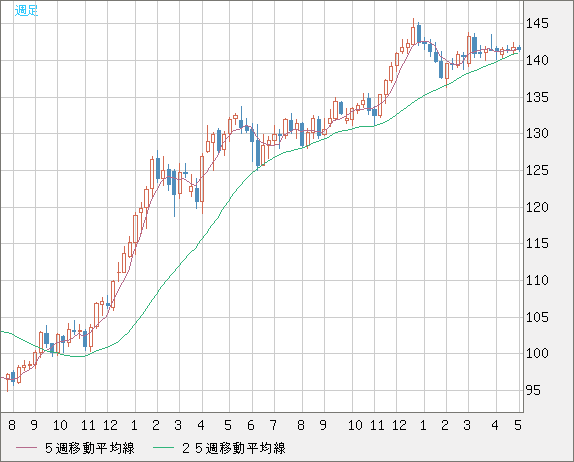Image resolution: width=574 pixels, height=462 pixels.
Task: Click the 140 price axis label
Action: point(537,60)
